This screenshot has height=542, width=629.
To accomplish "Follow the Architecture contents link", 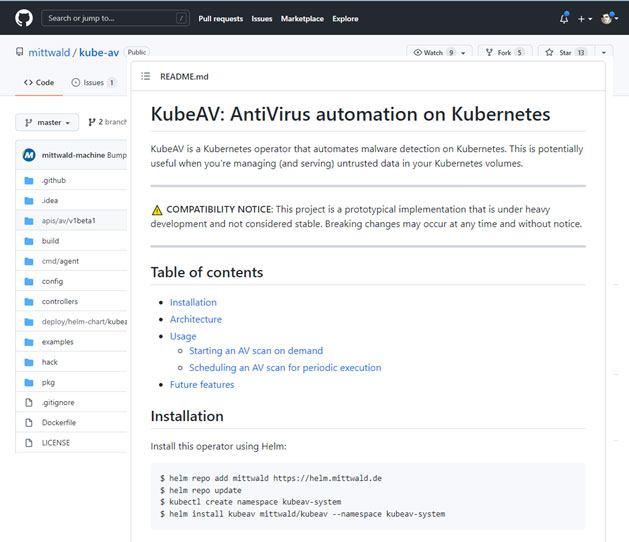I will (x=196, y=319).
